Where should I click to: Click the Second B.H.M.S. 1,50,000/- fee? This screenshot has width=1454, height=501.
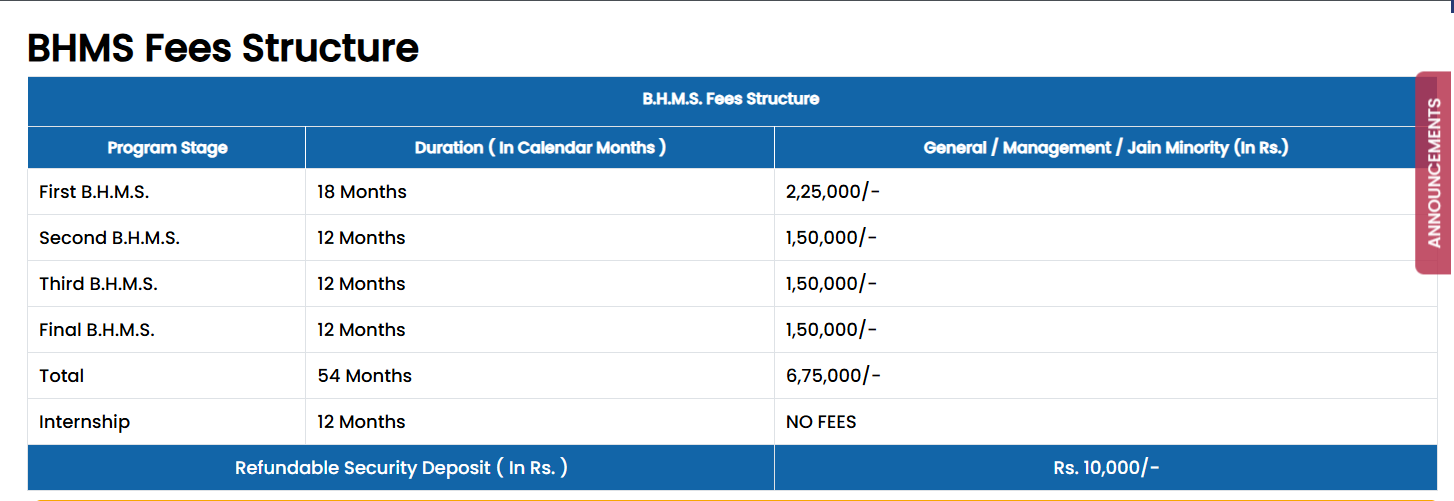831,238
